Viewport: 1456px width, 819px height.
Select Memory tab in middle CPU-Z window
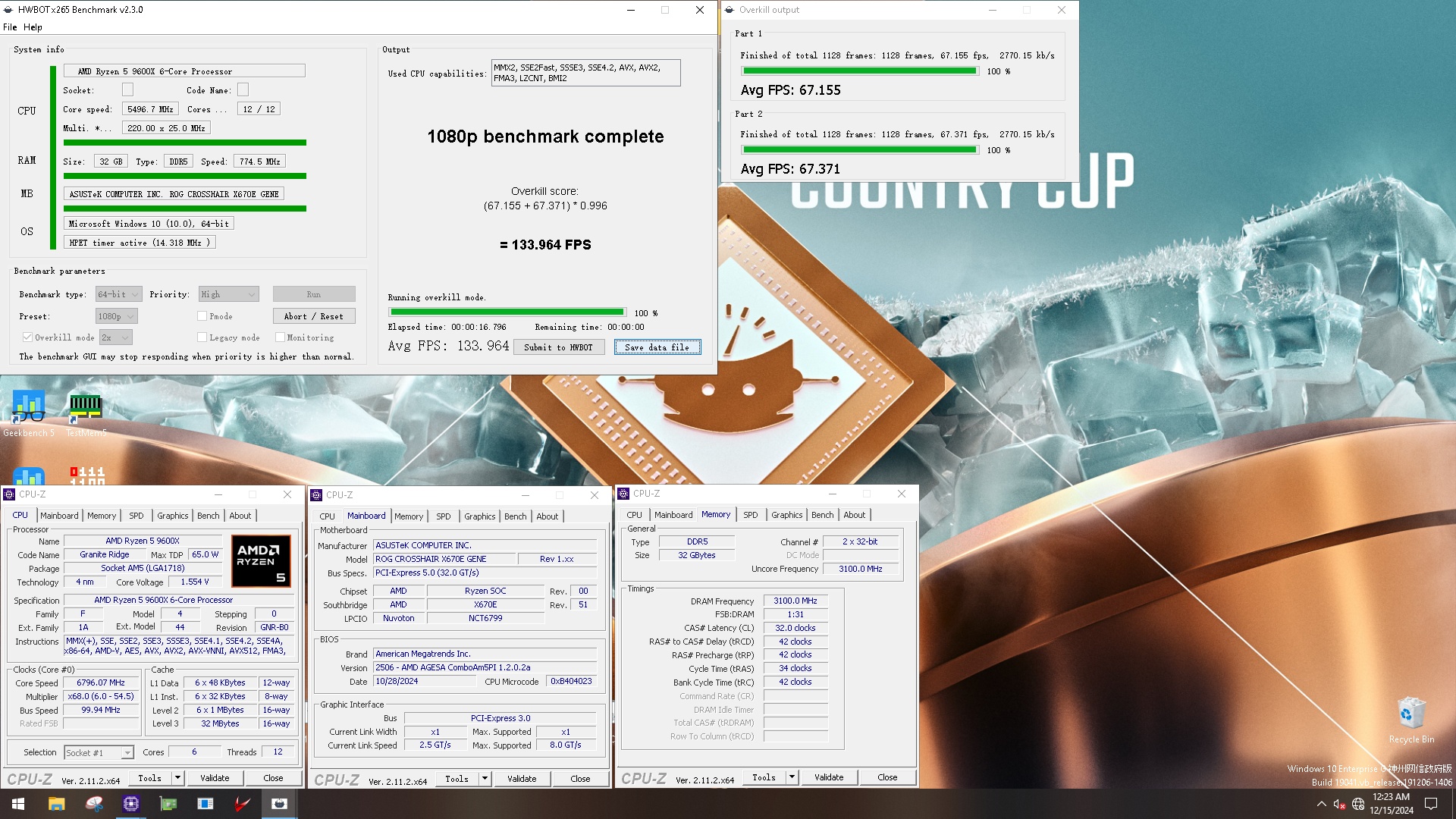pyautogui.click(x=409, y=516)
